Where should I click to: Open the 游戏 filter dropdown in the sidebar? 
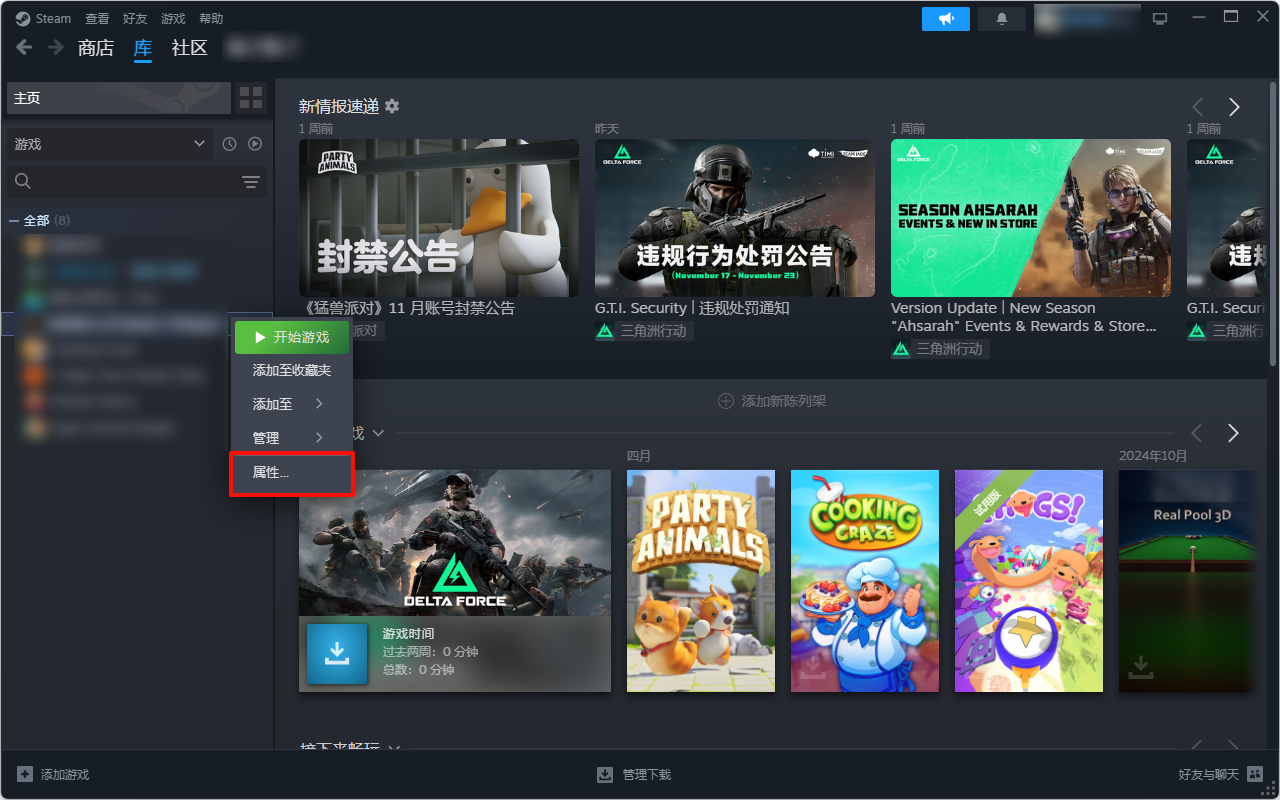(x=108, y=143)
